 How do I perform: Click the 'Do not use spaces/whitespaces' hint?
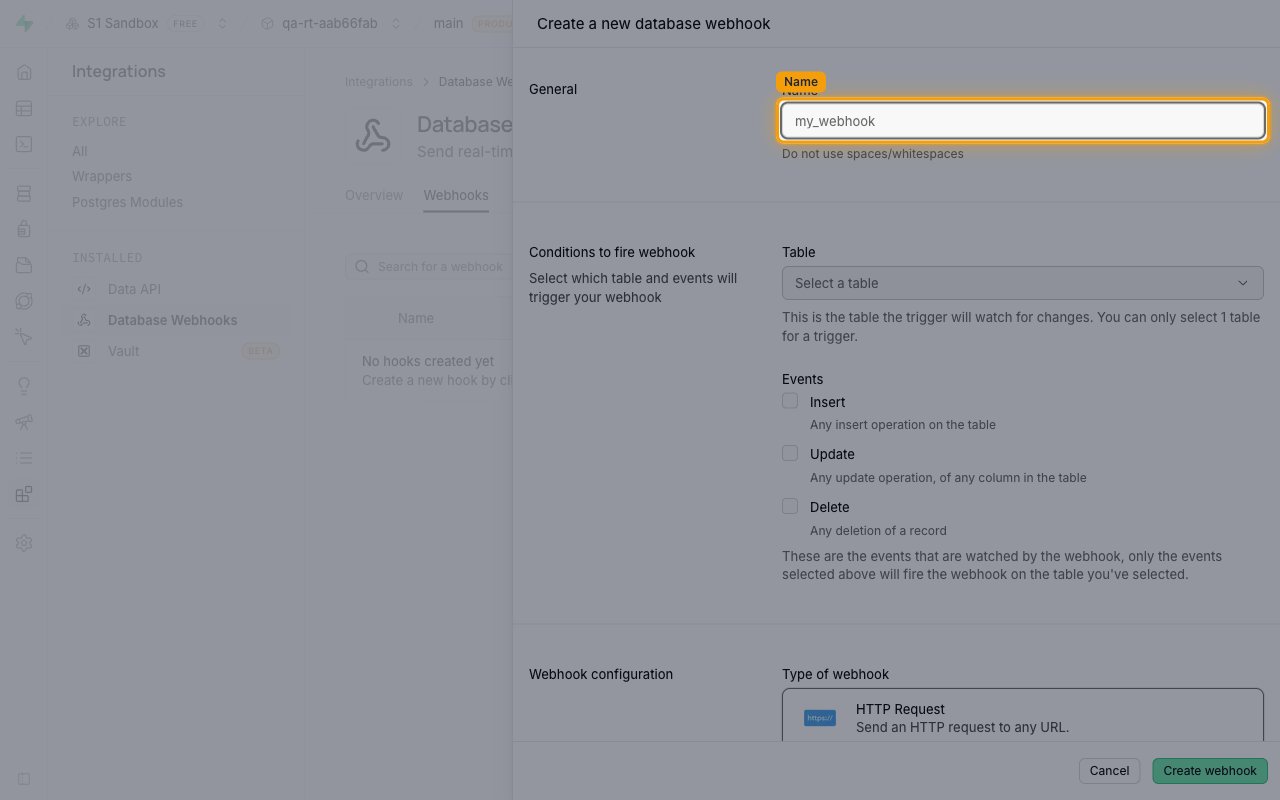tap(873, 154)
